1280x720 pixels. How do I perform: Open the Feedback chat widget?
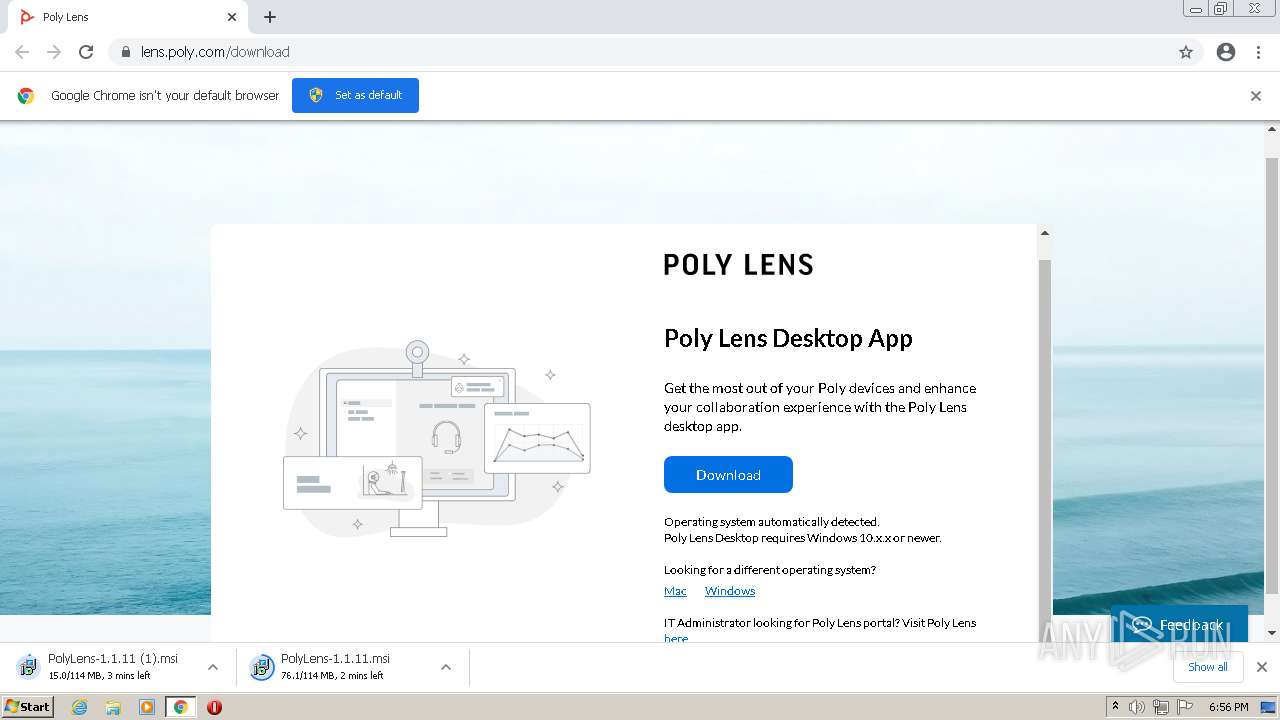pyautogui.click(x=1179, y=625)
